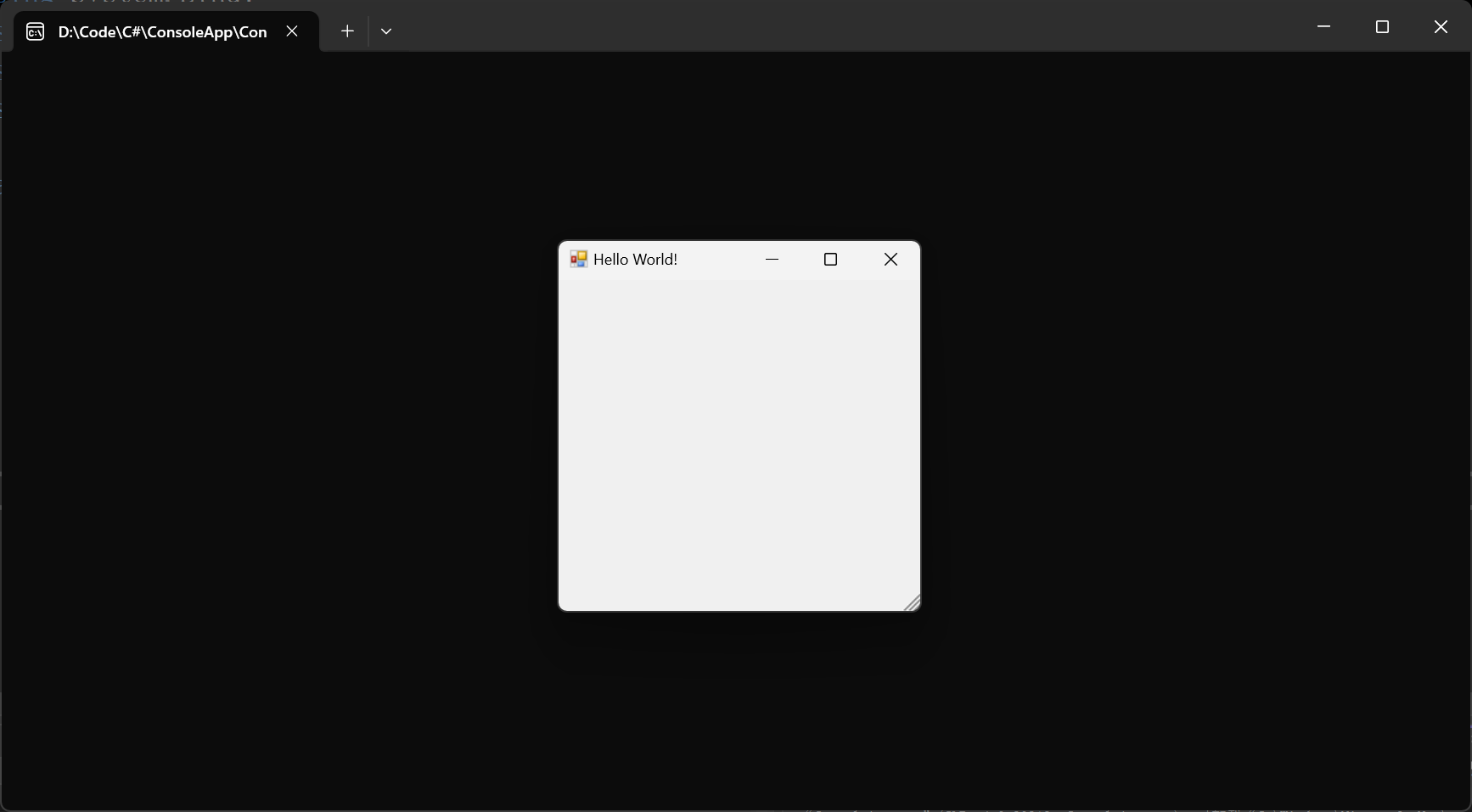1472x812 pixels.
Task: Minimize the Hello World! window
Action: point(772,260)
